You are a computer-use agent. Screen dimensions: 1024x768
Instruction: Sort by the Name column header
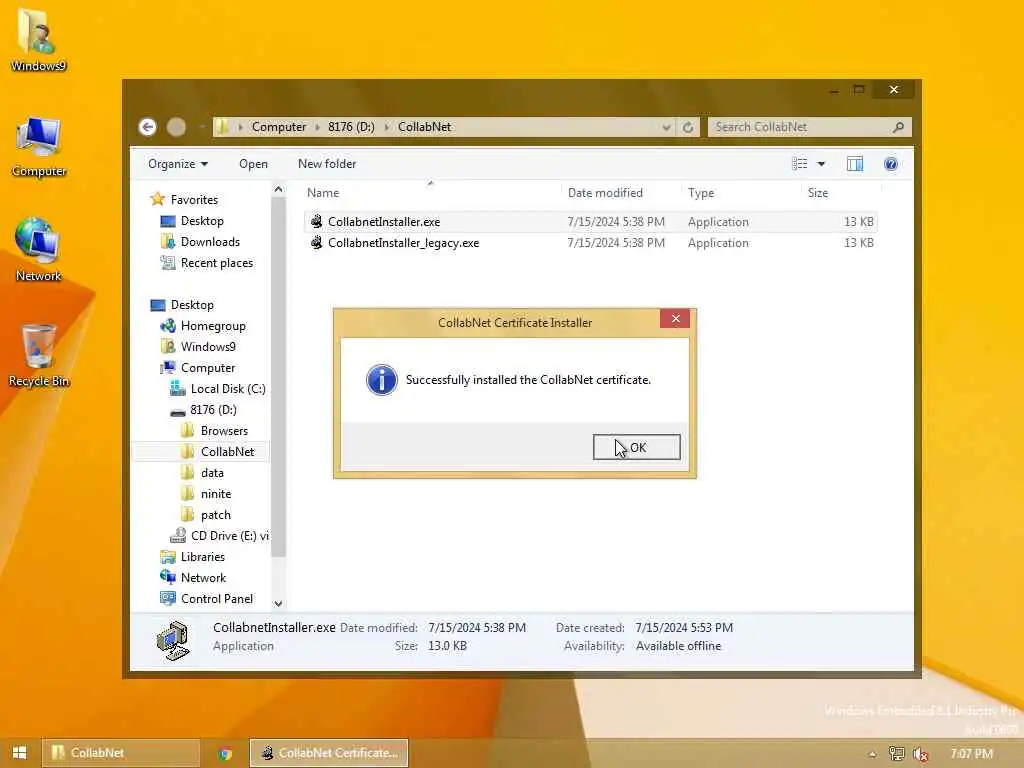pyautogui.click(x=323, y=193)
